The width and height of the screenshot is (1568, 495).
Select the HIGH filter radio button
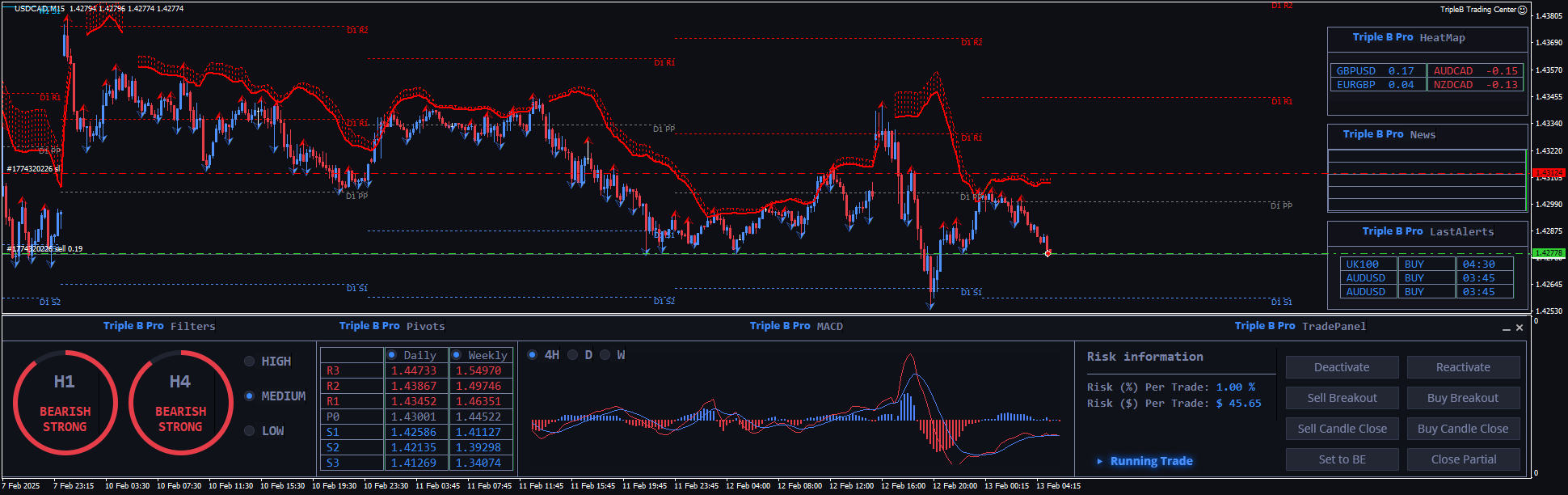(x=250, y=362)
